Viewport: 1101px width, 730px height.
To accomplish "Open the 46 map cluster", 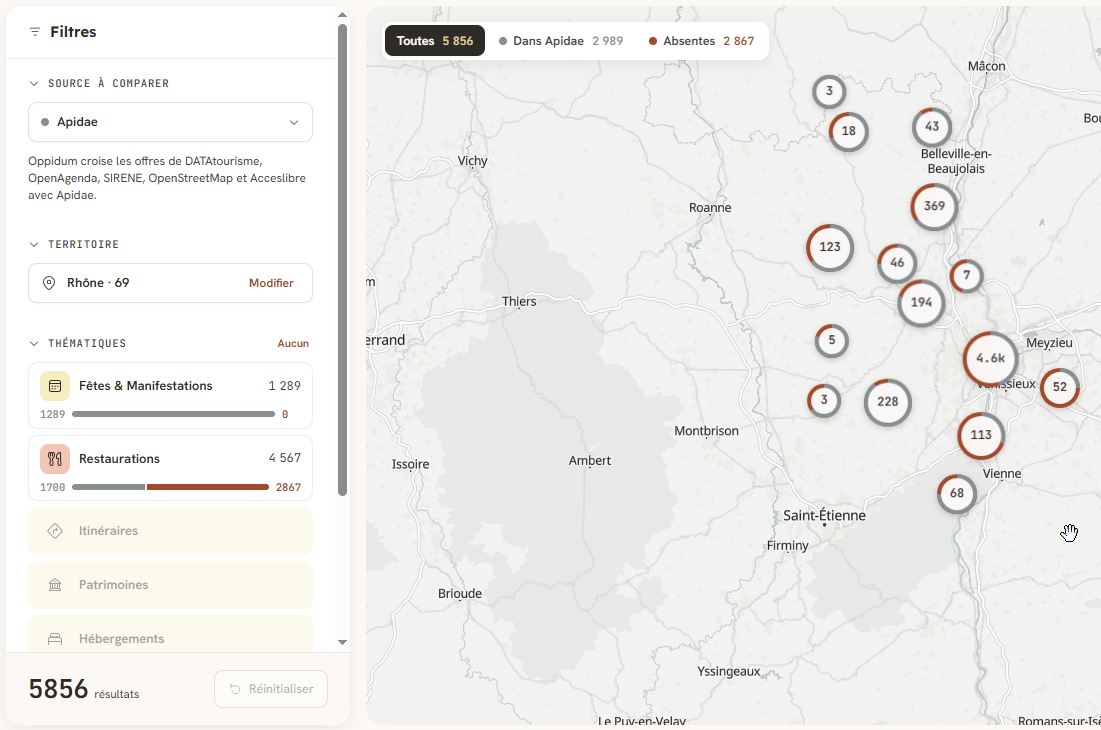I will click(897, 263).
